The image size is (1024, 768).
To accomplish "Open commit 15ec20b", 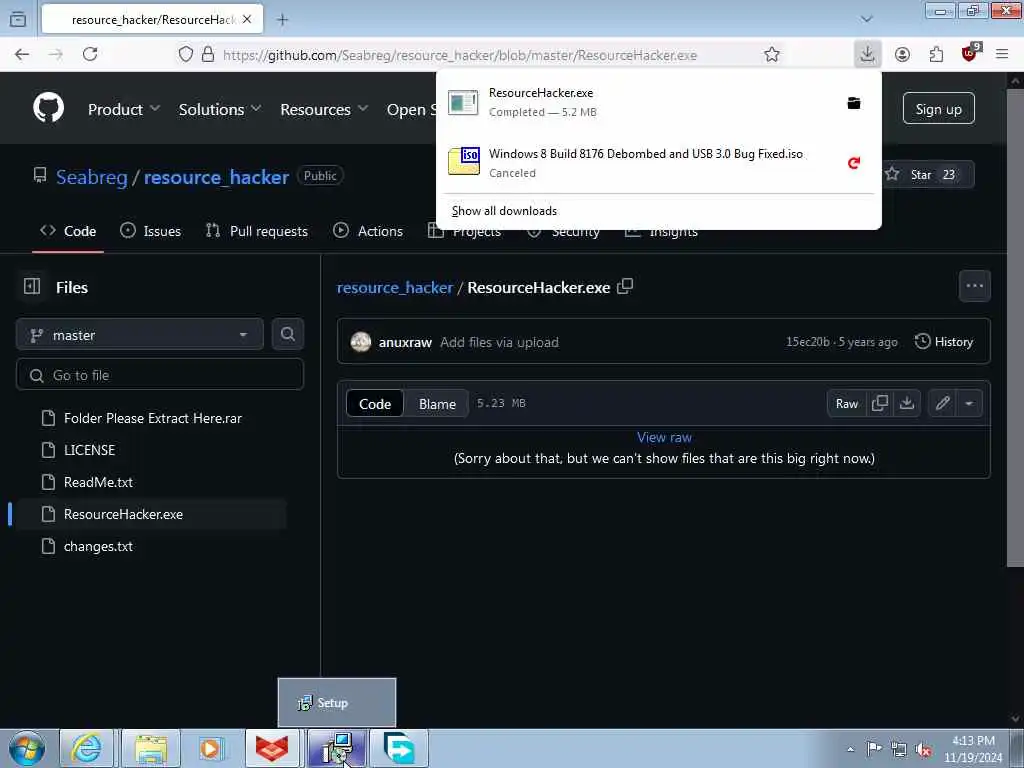I will [808, 342].
